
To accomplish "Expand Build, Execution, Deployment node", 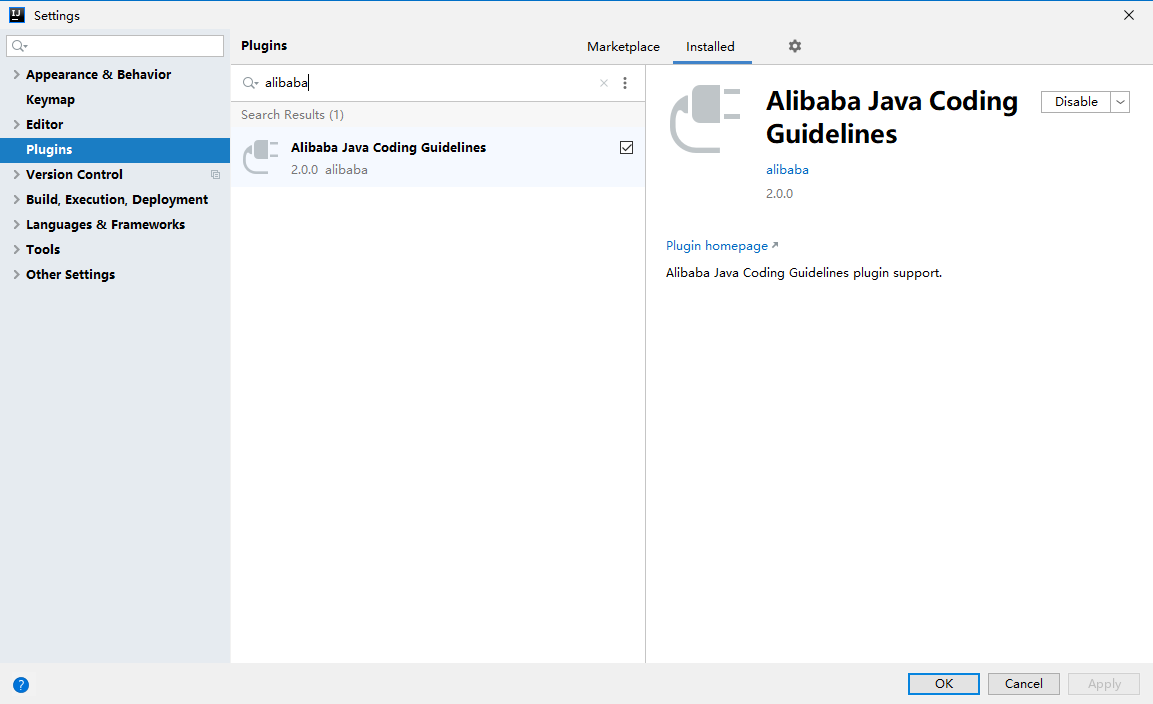I will tap(16, 199).
